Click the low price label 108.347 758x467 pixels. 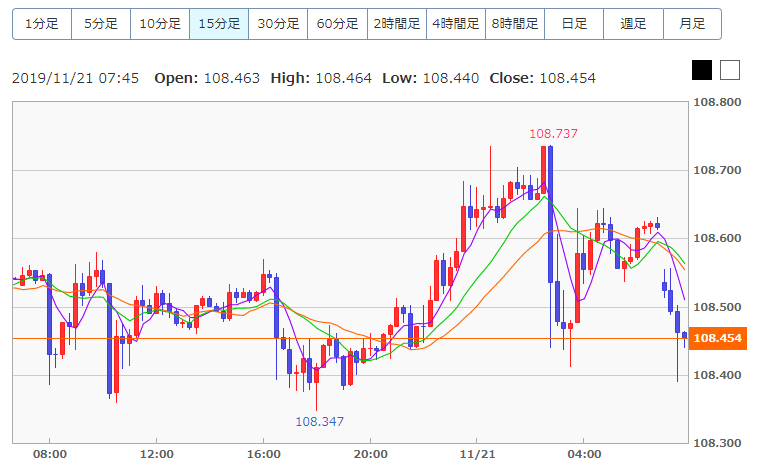pos(320,422)
